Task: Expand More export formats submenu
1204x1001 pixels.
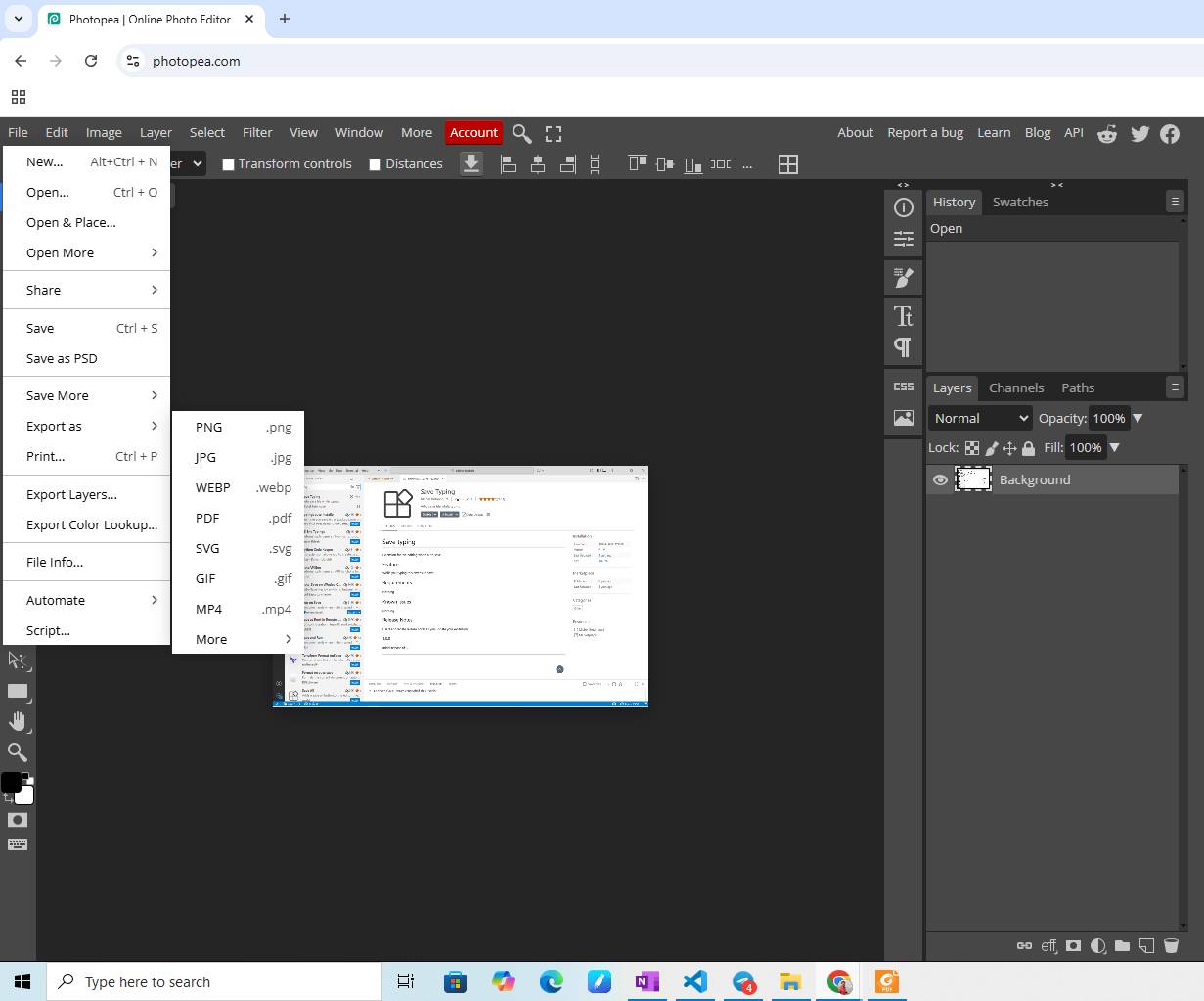Action: click(238, 639)
